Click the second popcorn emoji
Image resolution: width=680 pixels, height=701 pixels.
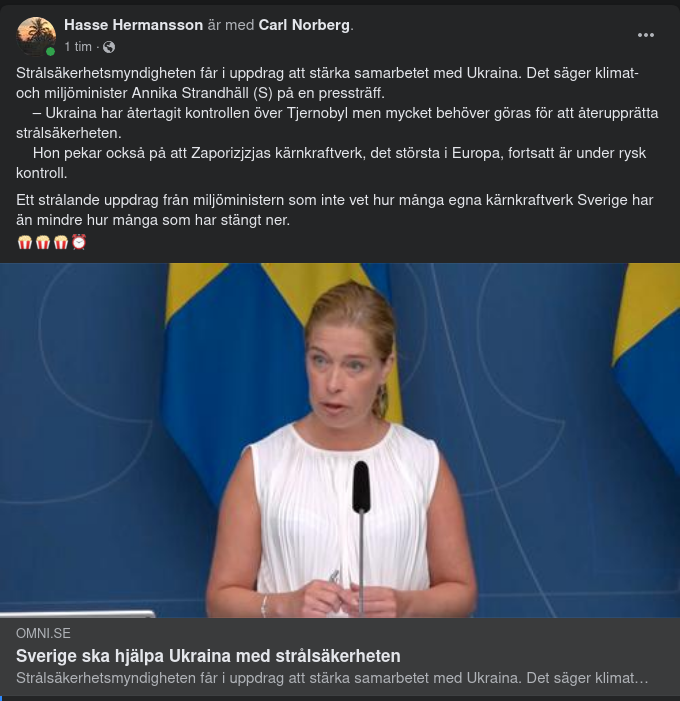pyautogui.click(x=43, y=242)
